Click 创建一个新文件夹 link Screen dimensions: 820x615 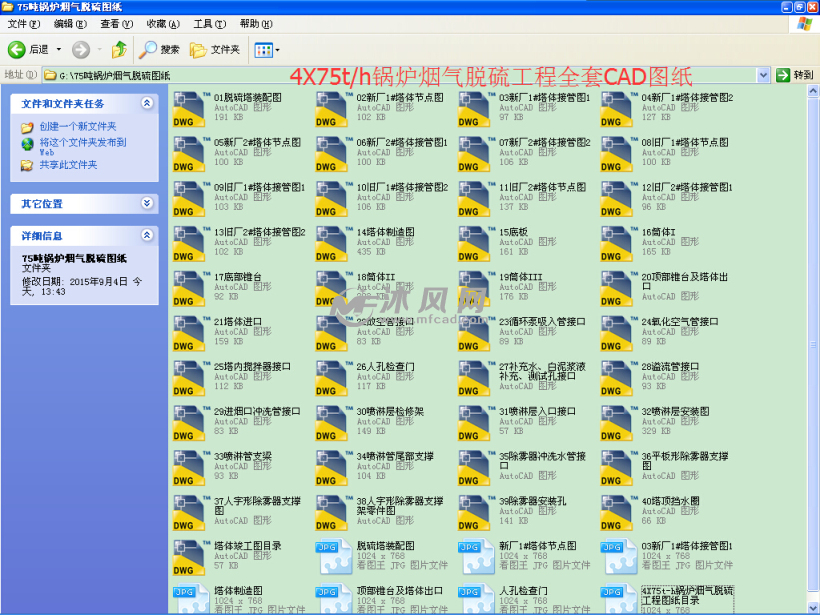77,127
